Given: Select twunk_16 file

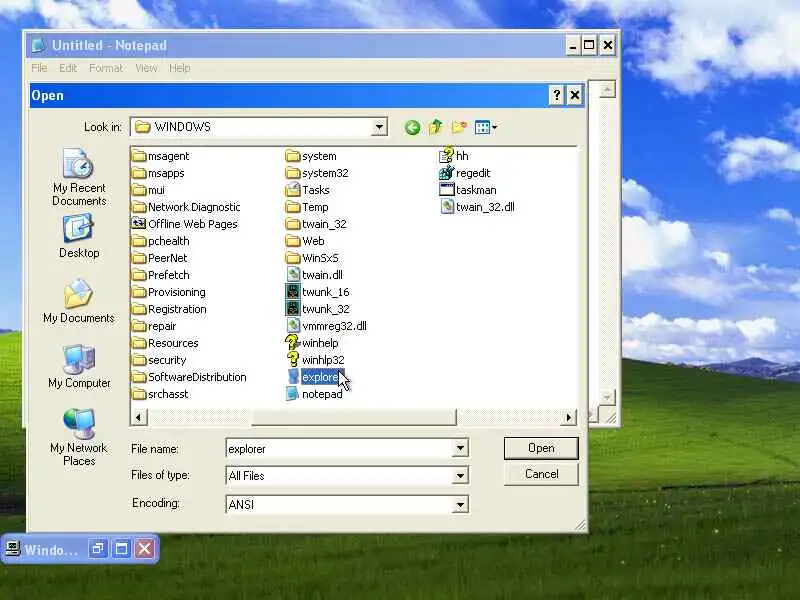Looking at the screenshot, I should [x=317, y=292].
